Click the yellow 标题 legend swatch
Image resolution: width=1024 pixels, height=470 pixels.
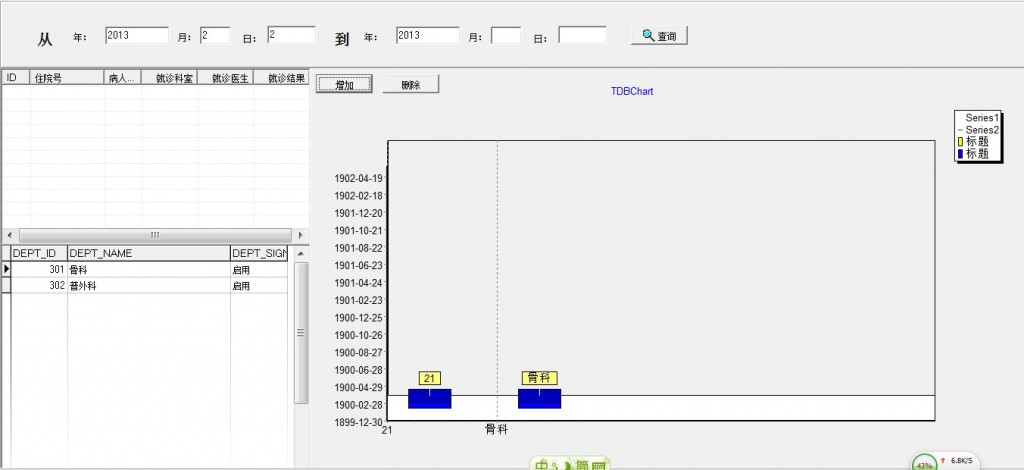click(960, 142)
